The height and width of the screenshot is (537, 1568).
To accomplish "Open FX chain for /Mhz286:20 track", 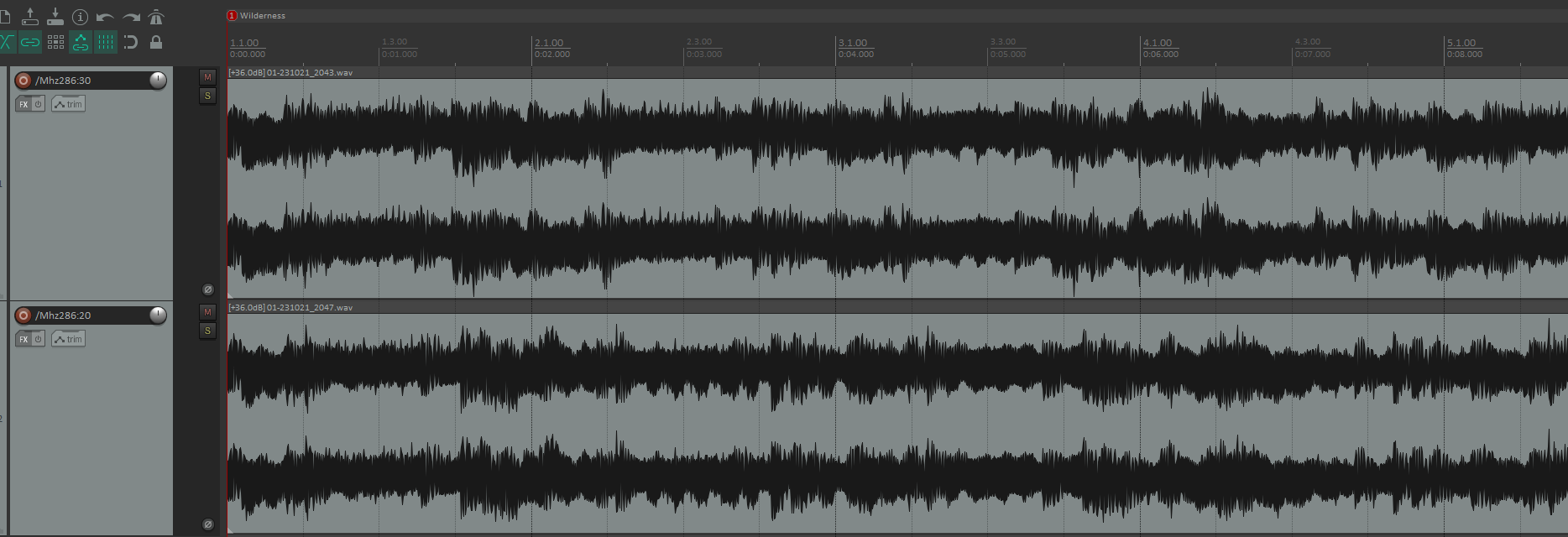I will (24, 339).
